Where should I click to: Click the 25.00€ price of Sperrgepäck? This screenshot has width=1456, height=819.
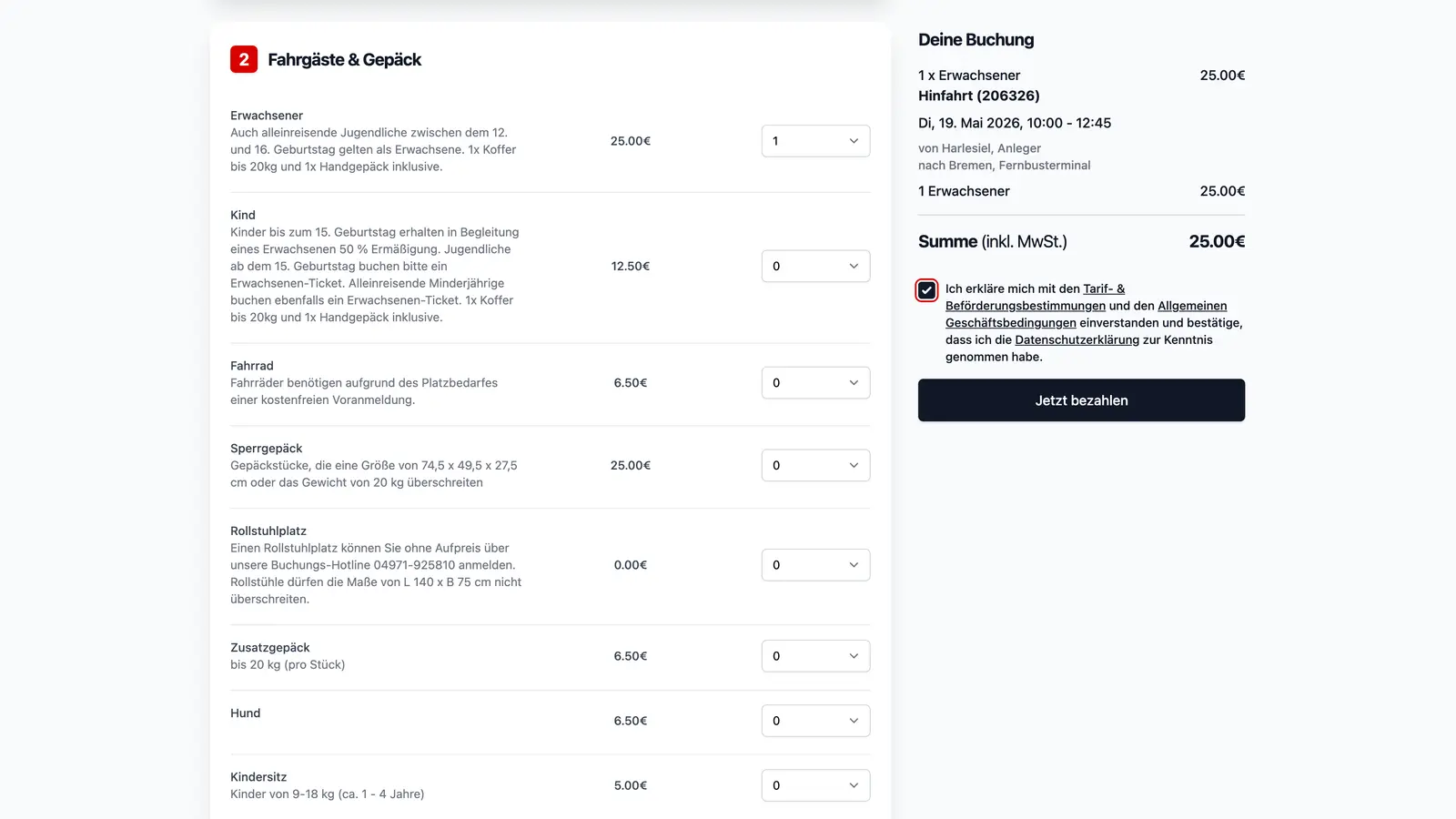(x=631, y=465)
